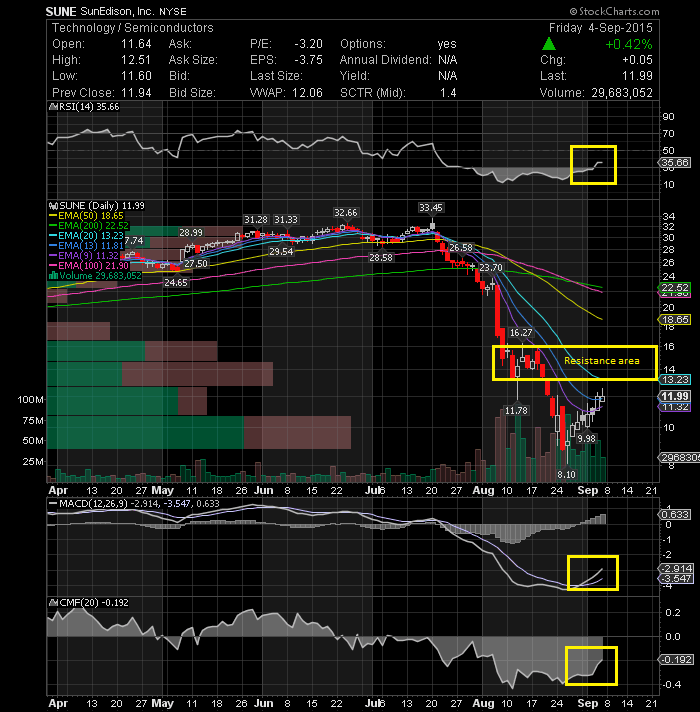Viewport: 700px width, 712px height.
Task: Click the CMF(20) -0.192 indicator label
Action: (x=94, y=603)
